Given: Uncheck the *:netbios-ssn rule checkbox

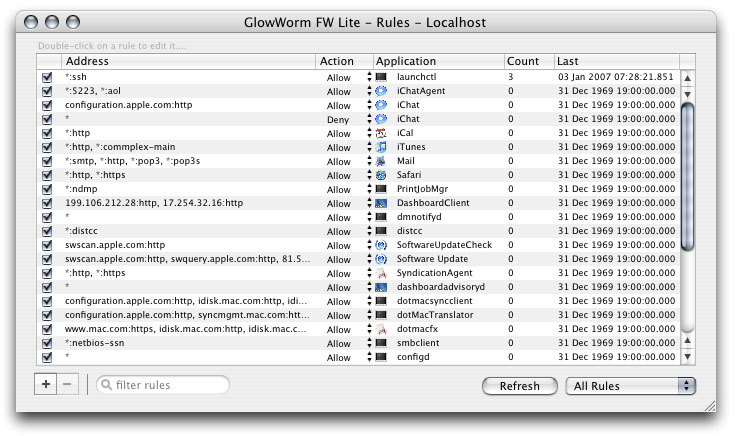Looking at the screenshot, I should pos(47,343).
